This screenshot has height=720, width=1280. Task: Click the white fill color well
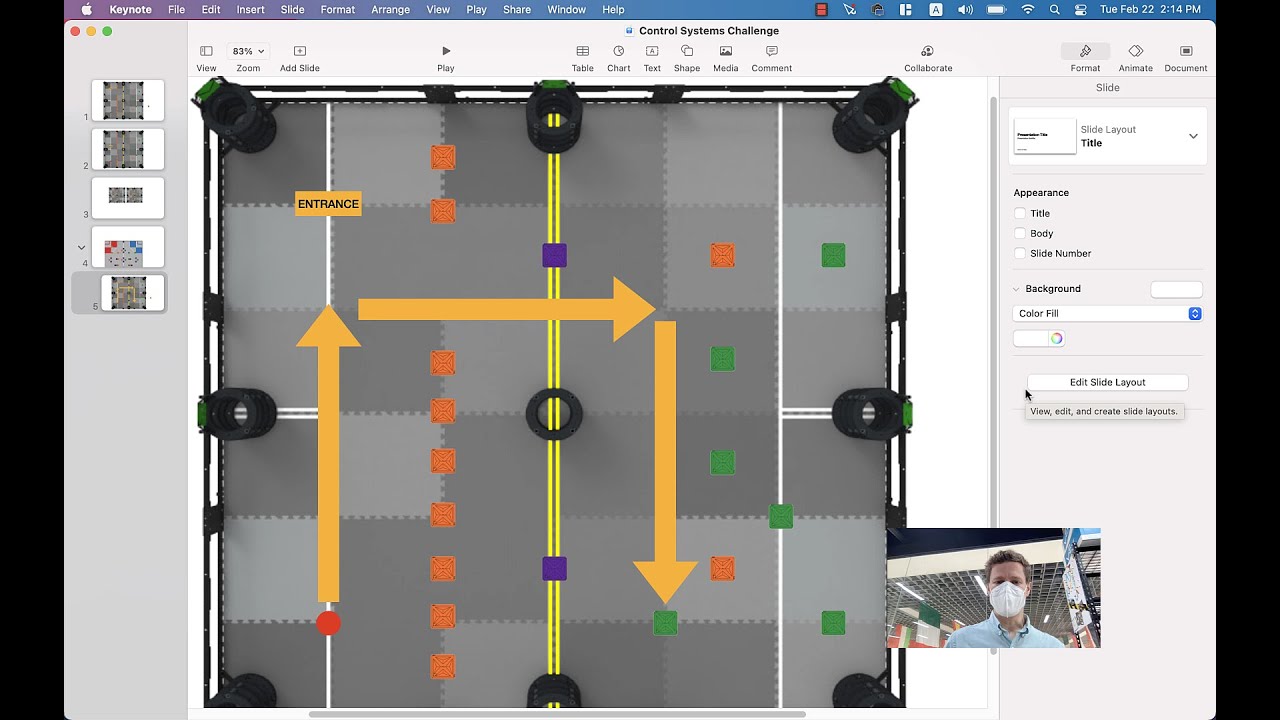1030,338
